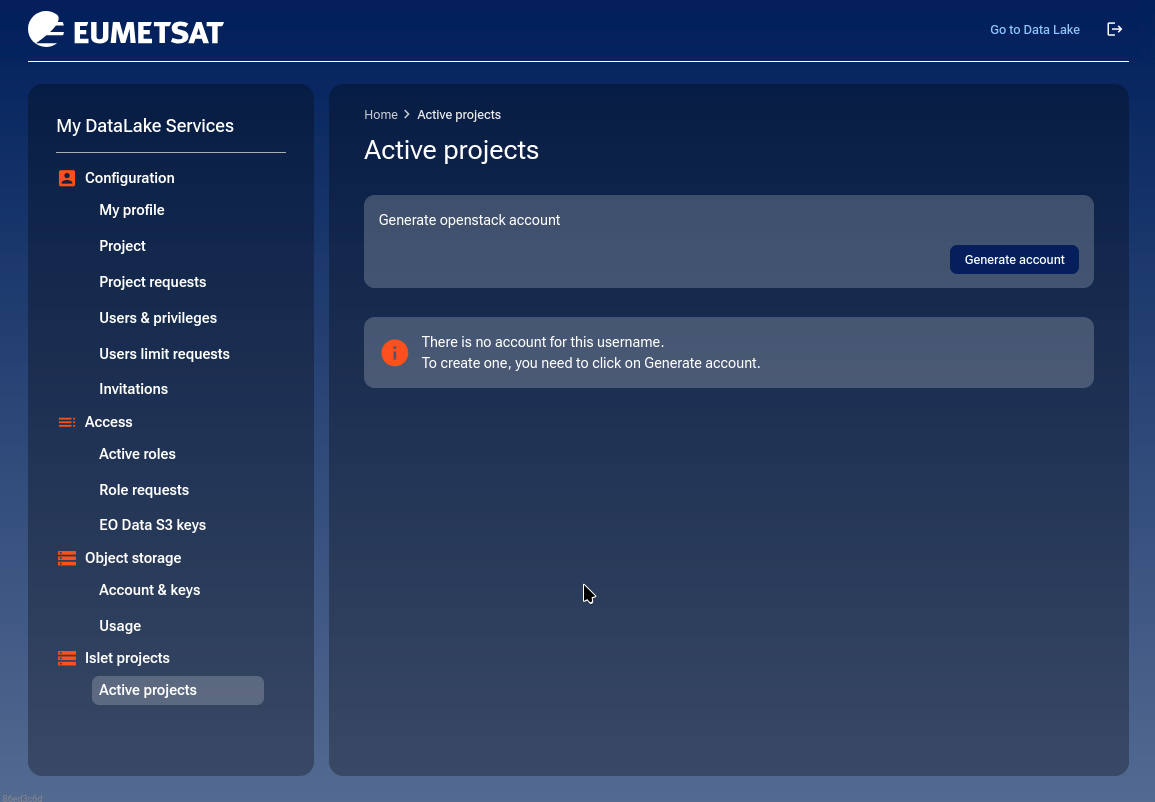
Task: Click 'There is no account for this username.'
Action: click(x=543, y=342)
